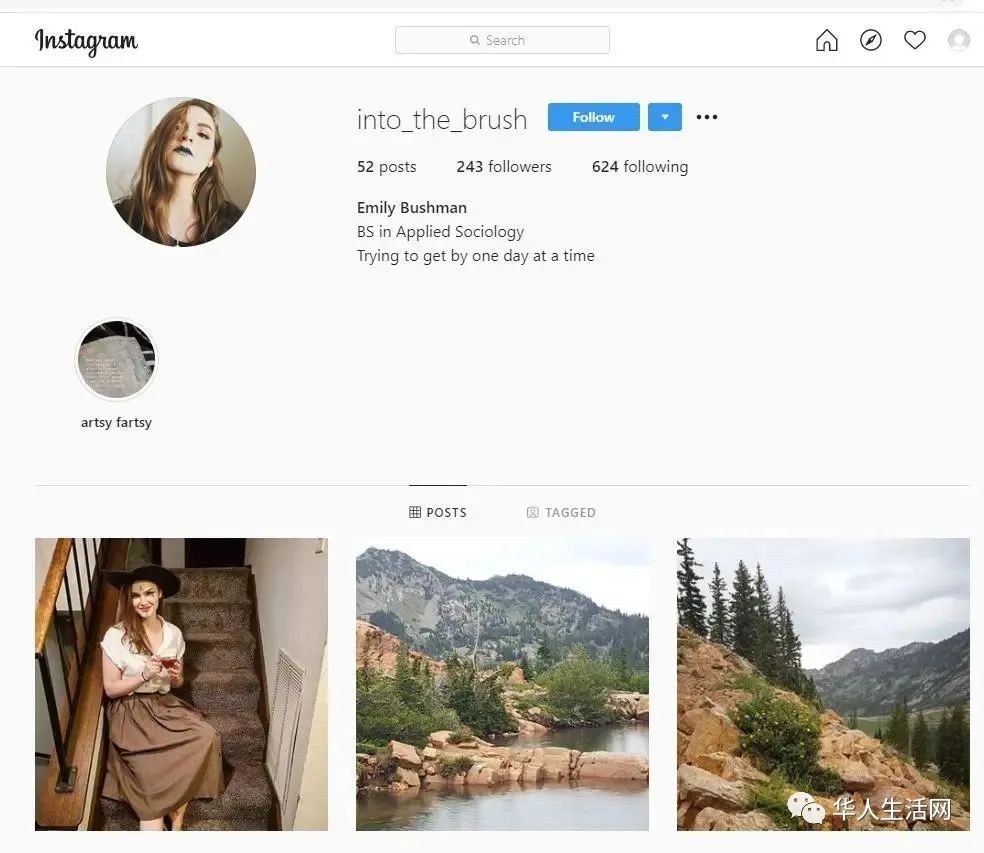Click the tagged photos icon
The height and width of the screenshot is (853, 984).
click(x=532, y=512)
